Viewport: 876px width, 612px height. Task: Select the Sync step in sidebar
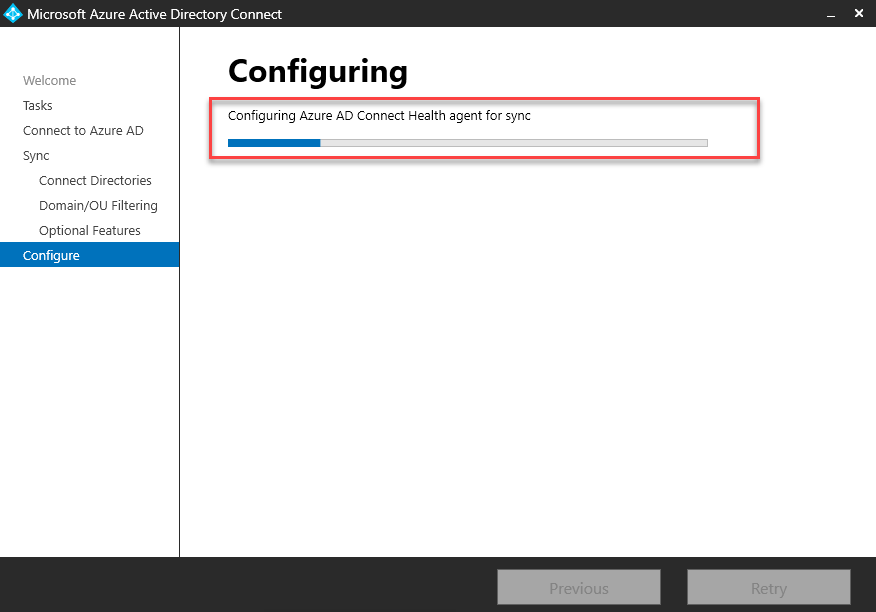coord(36,155)
